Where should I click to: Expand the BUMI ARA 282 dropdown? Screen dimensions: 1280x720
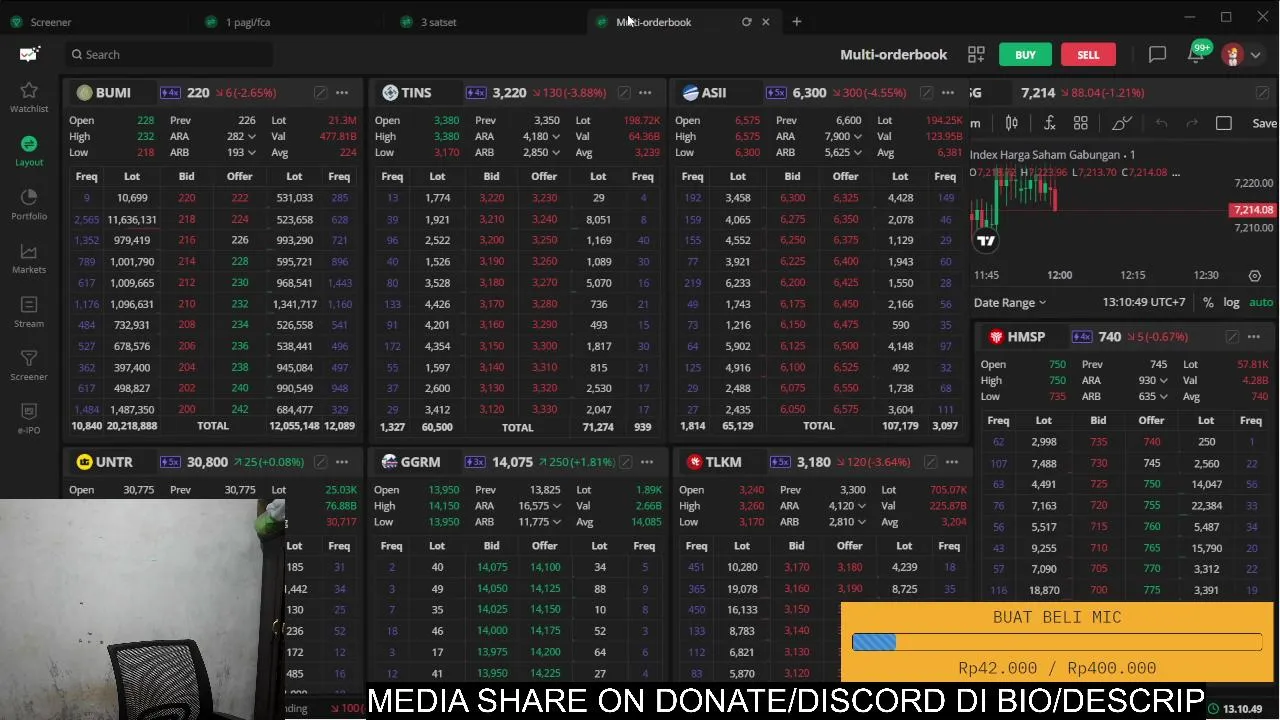tap(251, 137)
